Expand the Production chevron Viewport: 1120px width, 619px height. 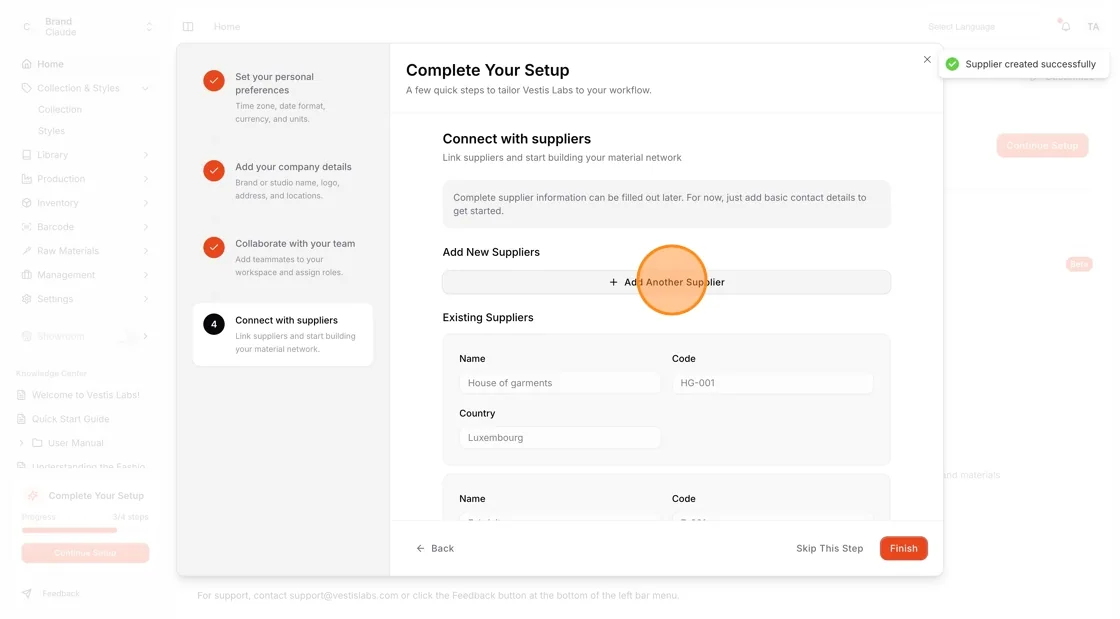click(145, 179)
